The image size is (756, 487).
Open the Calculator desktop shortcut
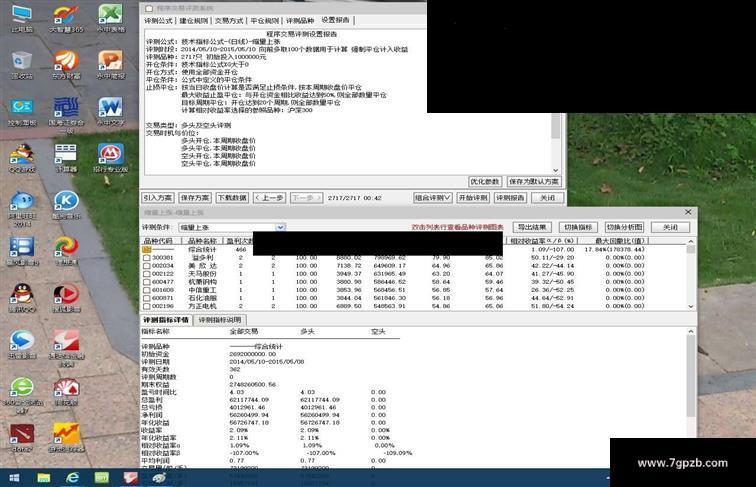(x=66, y=158)
